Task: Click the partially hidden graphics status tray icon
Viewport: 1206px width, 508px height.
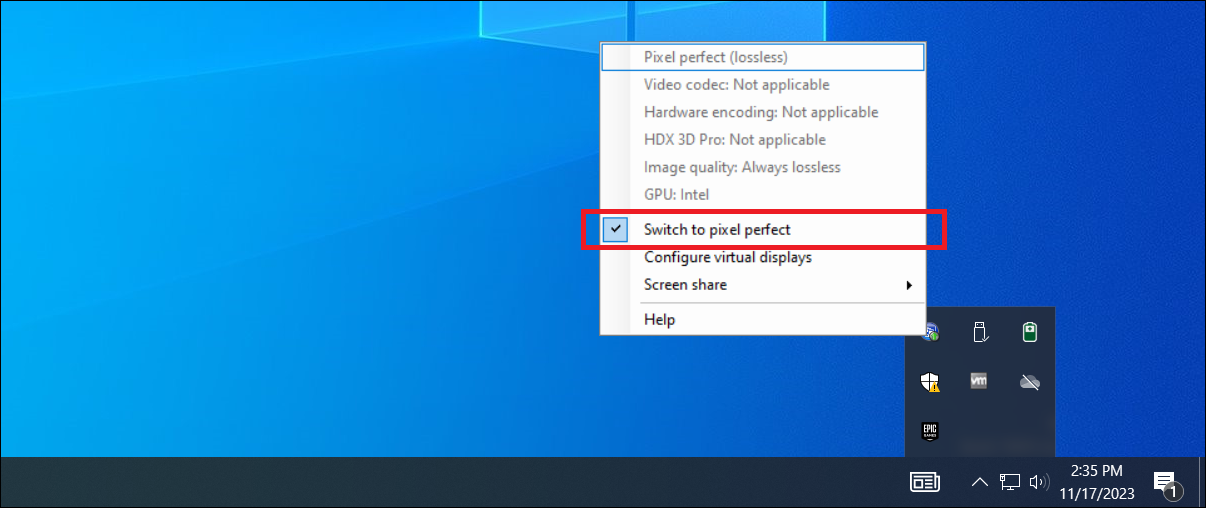Action: click(x=931, y=331)
